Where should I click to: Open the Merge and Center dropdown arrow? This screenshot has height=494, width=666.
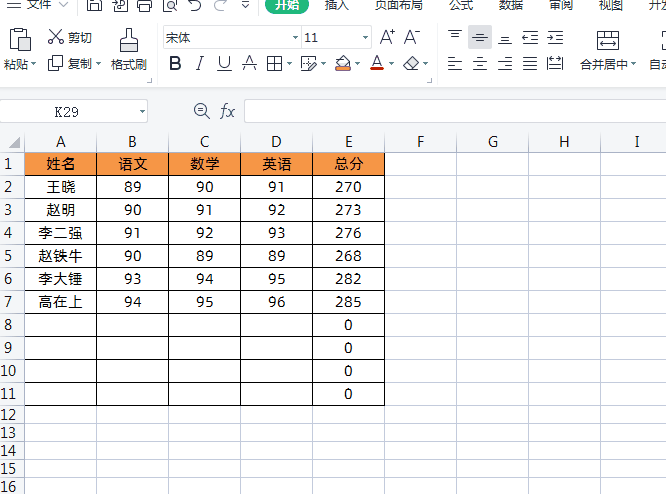tap(634, 64)
